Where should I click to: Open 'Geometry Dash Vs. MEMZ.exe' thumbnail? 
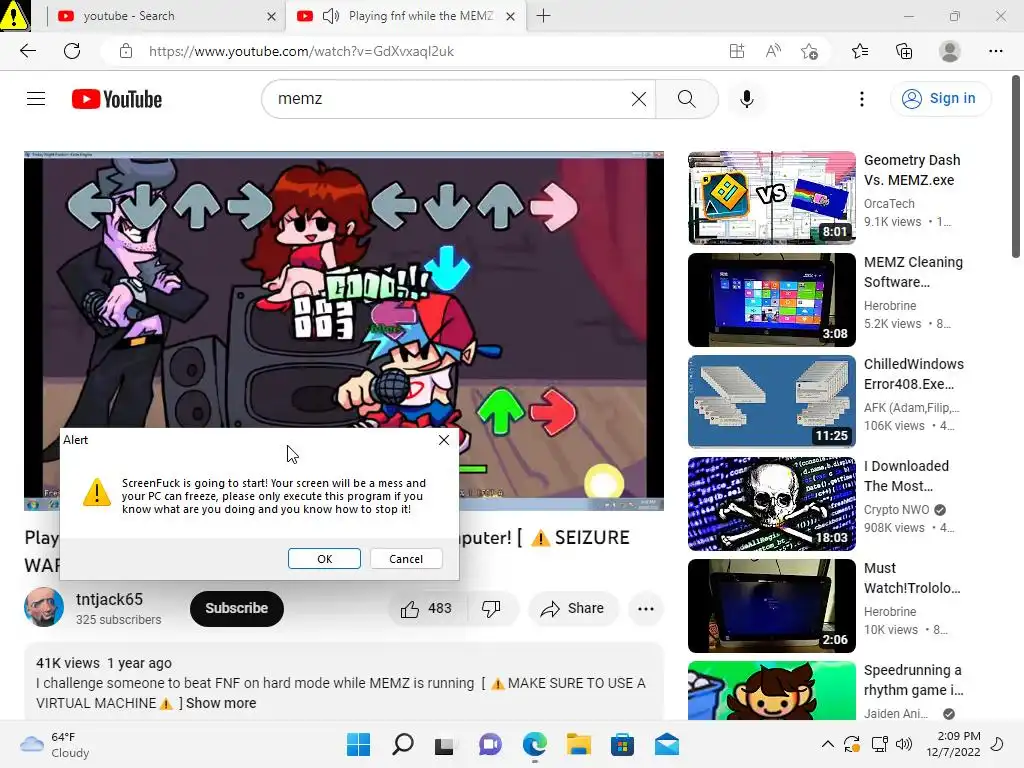pyautogui.click(x=772, y=198)
